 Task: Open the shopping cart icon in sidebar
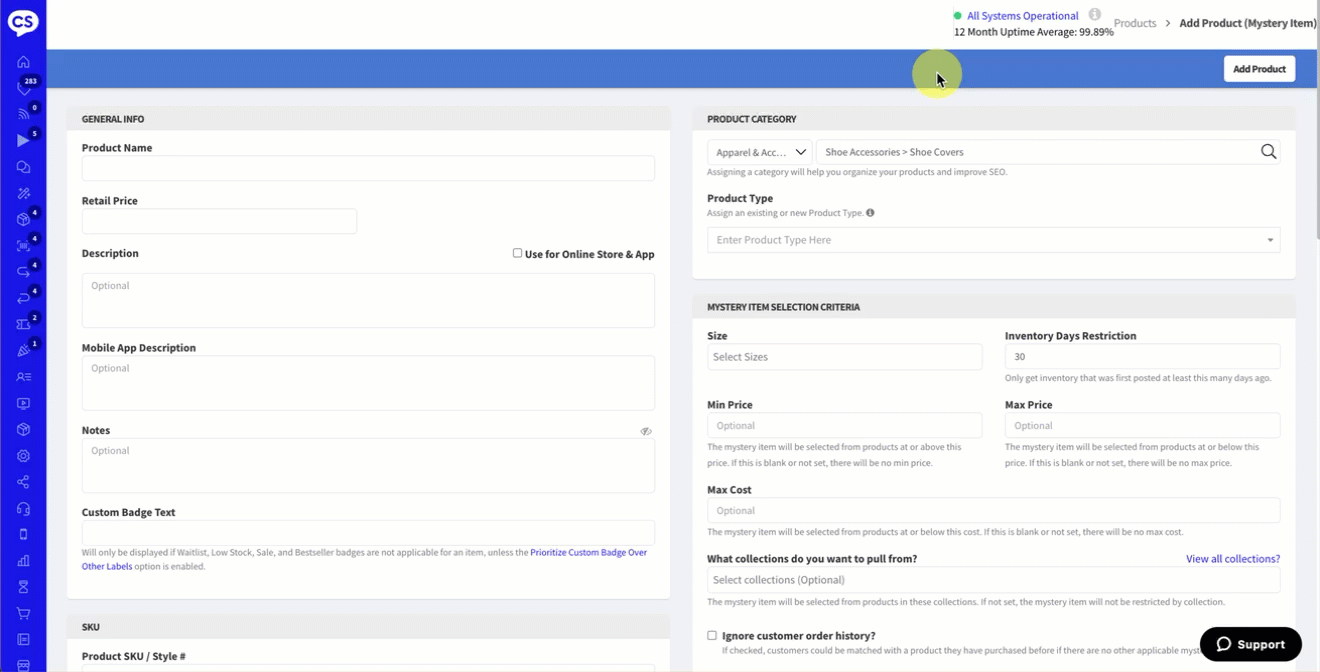23,613
